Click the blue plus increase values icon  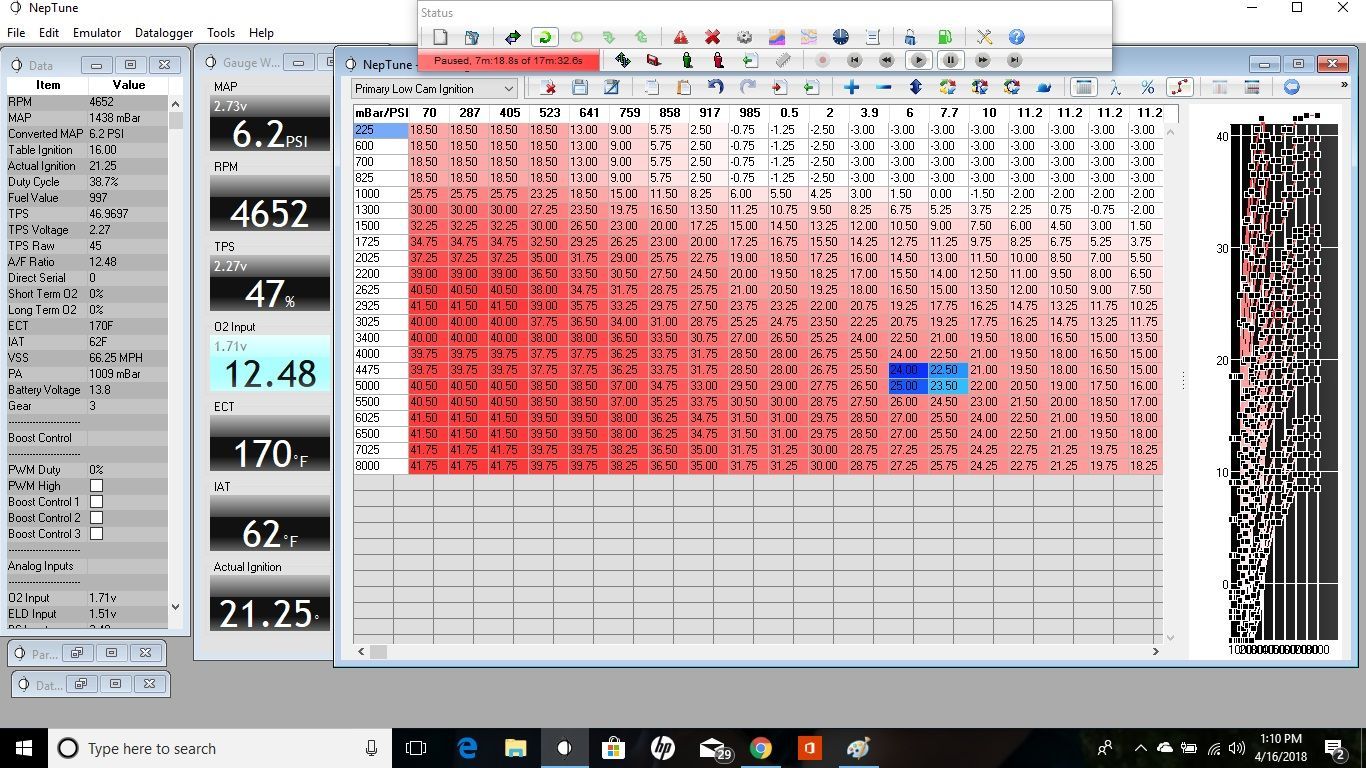point(852,88)
